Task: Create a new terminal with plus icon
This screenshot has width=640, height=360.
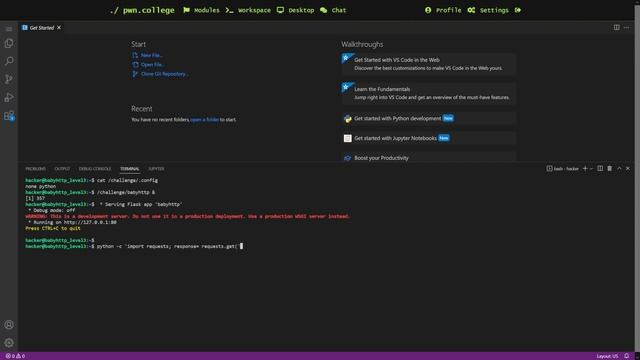Action: (x=585, y=169)
